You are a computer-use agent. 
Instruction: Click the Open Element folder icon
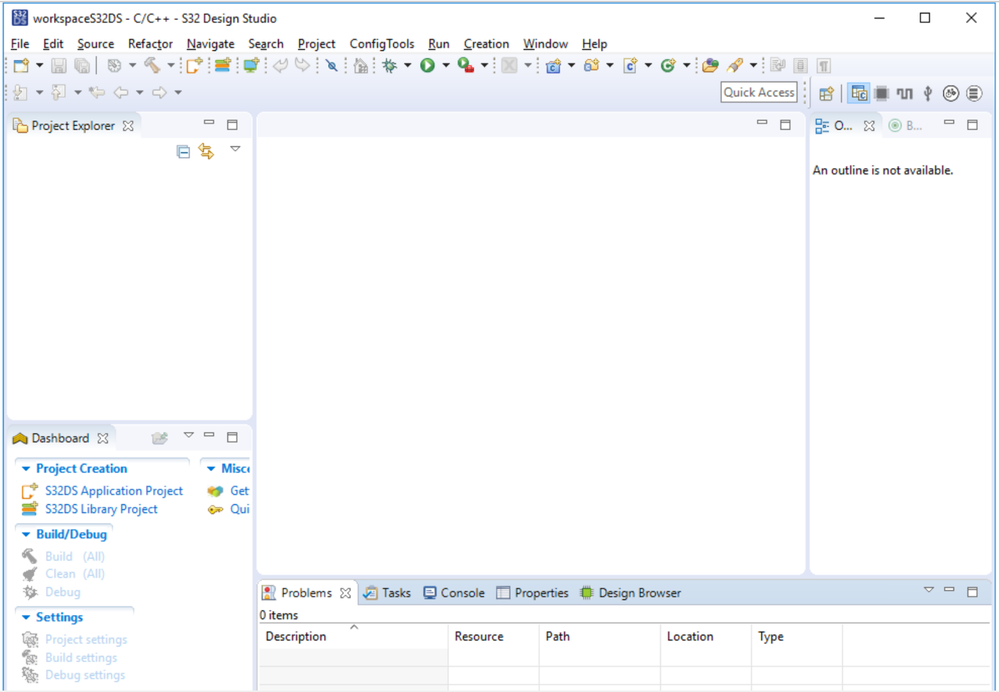[x=710, y=65]
